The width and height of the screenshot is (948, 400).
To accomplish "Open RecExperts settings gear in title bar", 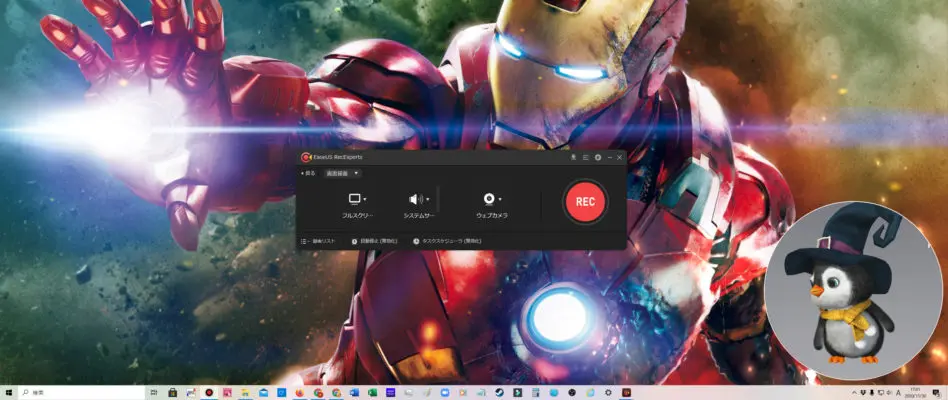I will point(597,157).
